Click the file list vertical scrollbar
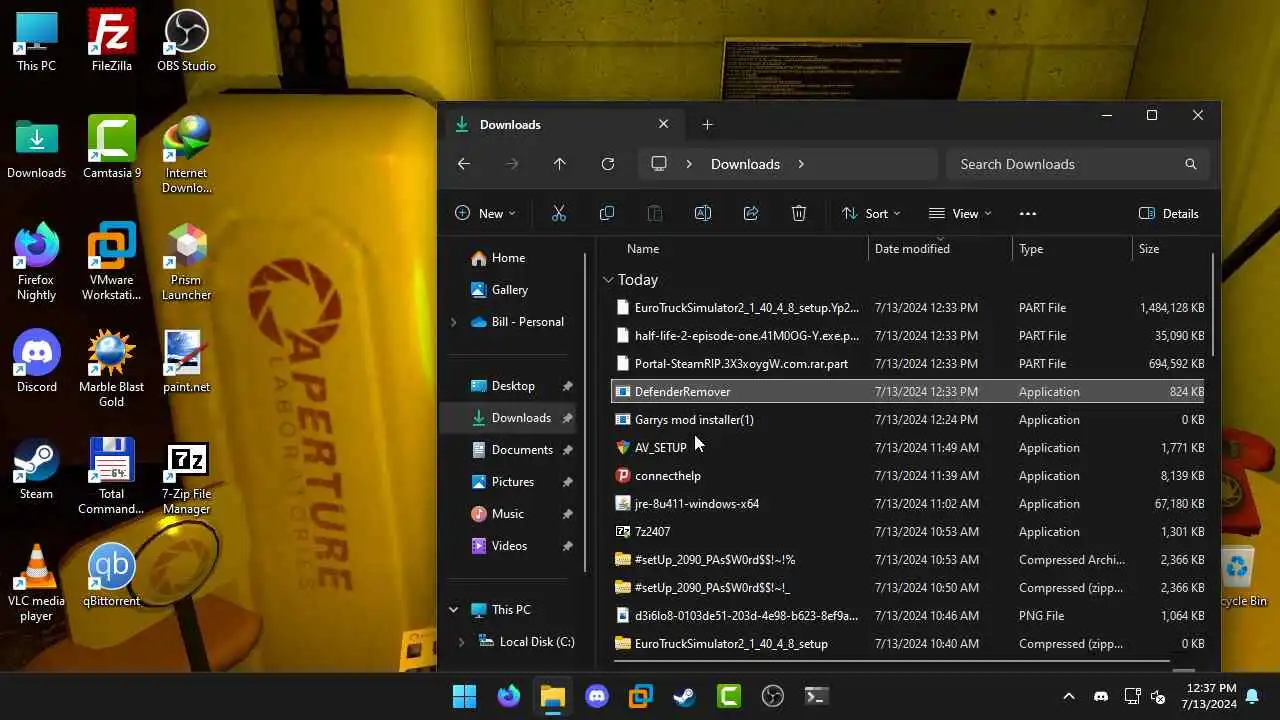This screenshot has width=1280, height=720. (x=1213, y=305)
